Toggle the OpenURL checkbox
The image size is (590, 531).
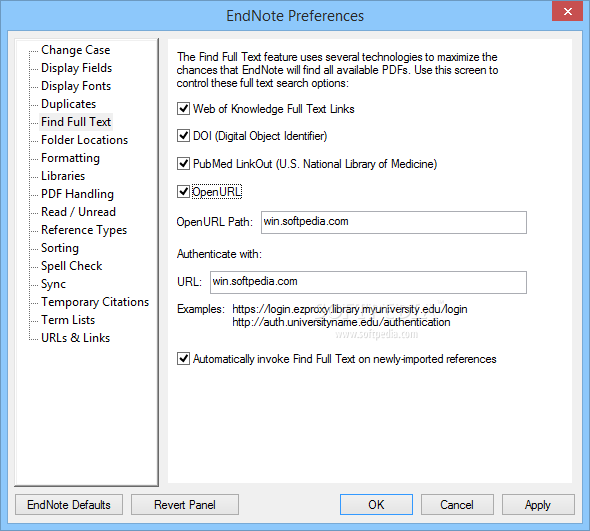(183, 192)
